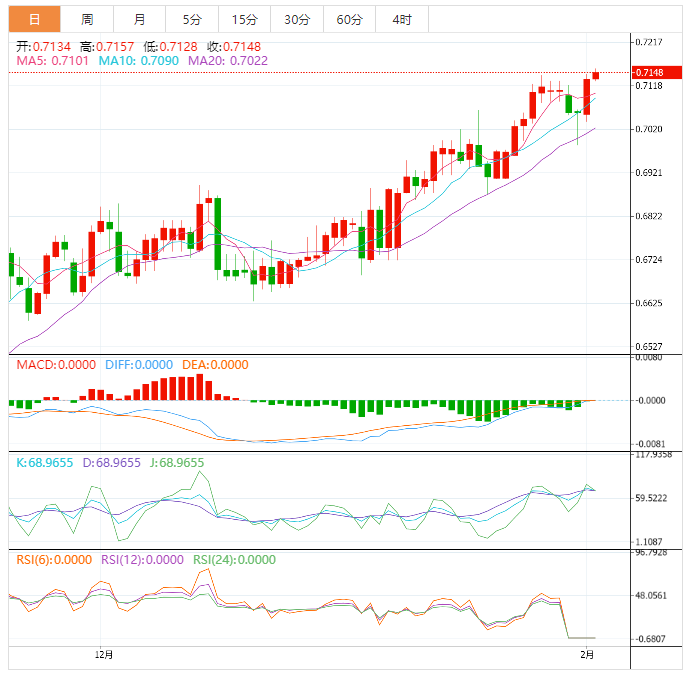Click the 2月 date marker on time axis
The height and width of the screenshot is (680, 696).
coord(588,655)
